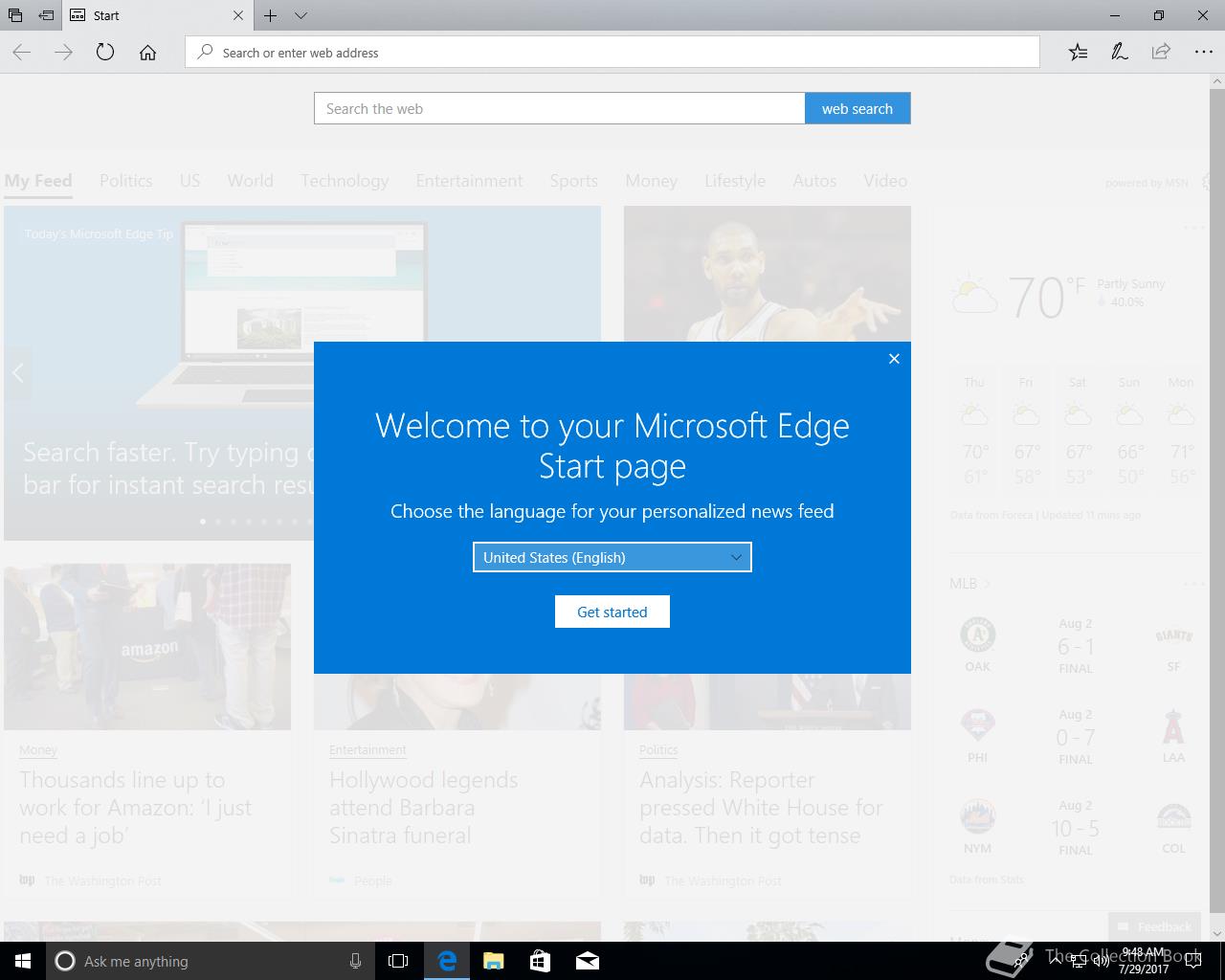1225x980 pixels.
Task: Open the Lifestyle feed tab
Action: click(735, 181)
